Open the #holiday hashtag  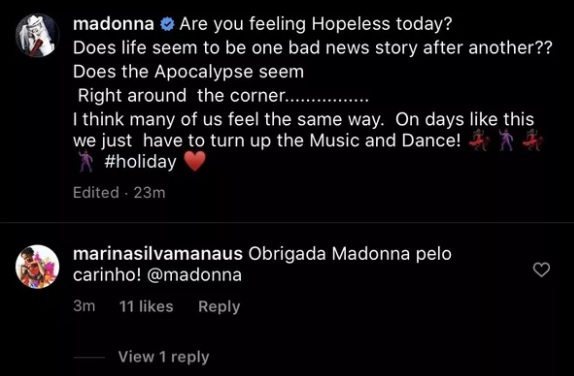(140, 162)
